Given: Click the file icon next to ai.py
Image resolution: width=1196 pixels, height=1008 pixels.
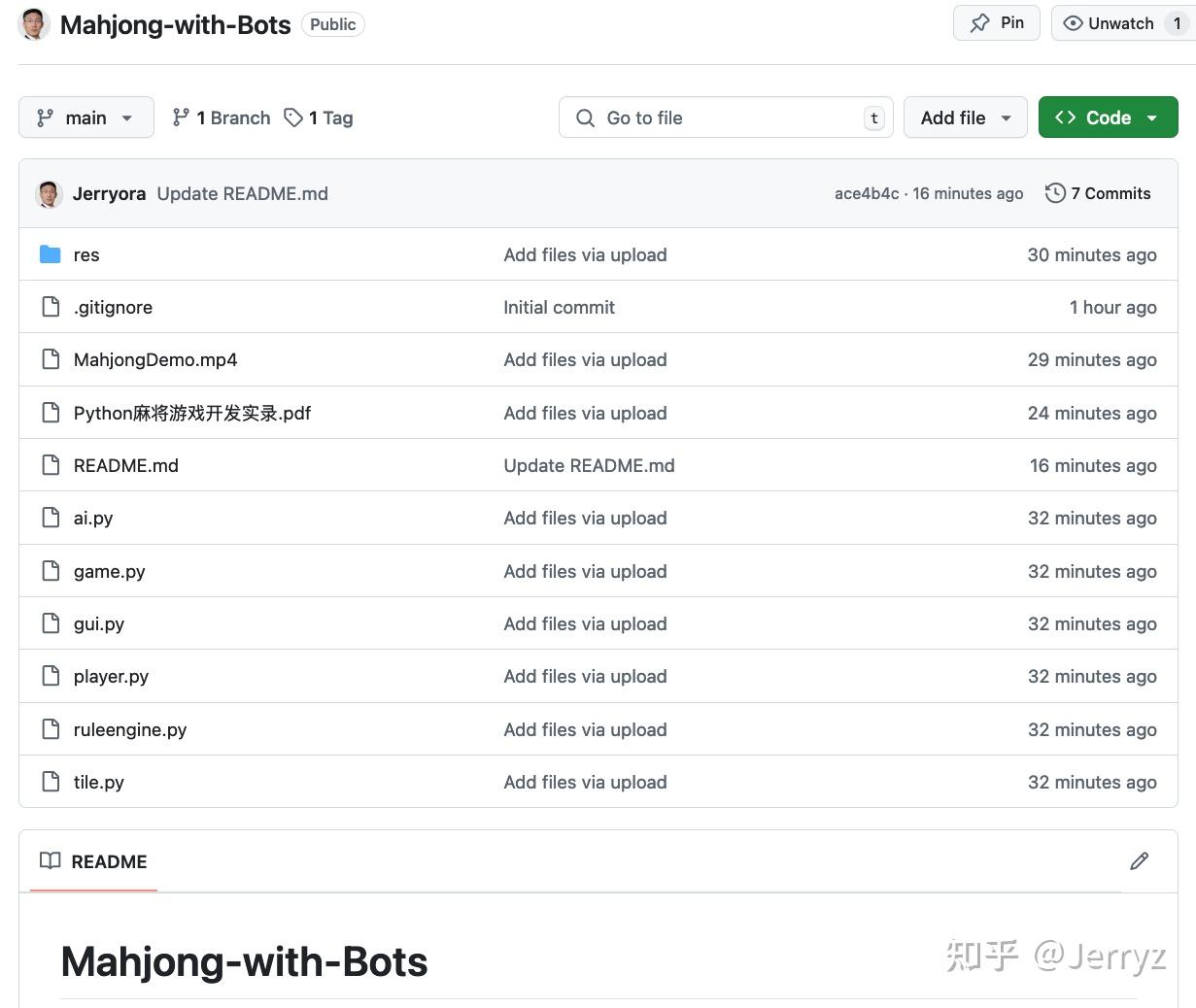Looking at the screenshot, I should (51, 518).
